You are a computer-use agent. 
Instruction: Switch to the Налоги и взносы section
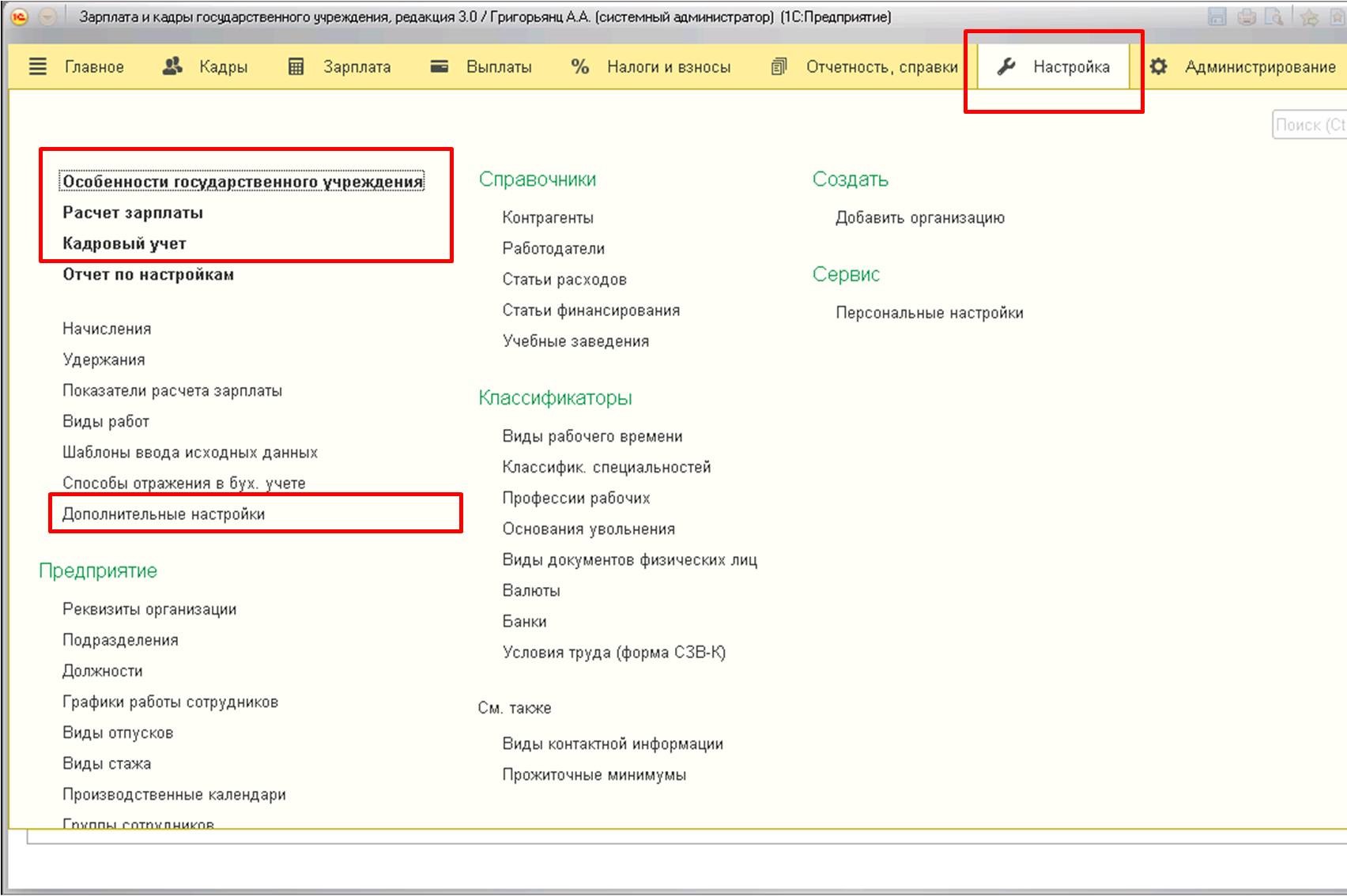point(651,67)
